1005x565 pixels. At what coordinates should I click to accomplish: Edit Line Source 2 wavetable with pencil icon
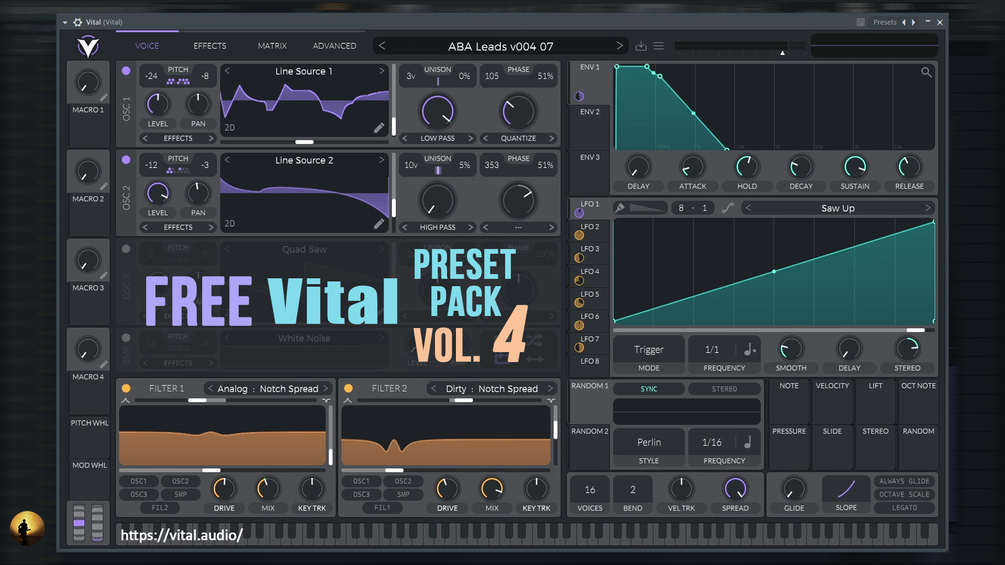pyautogui.click(x=379, y=223)
